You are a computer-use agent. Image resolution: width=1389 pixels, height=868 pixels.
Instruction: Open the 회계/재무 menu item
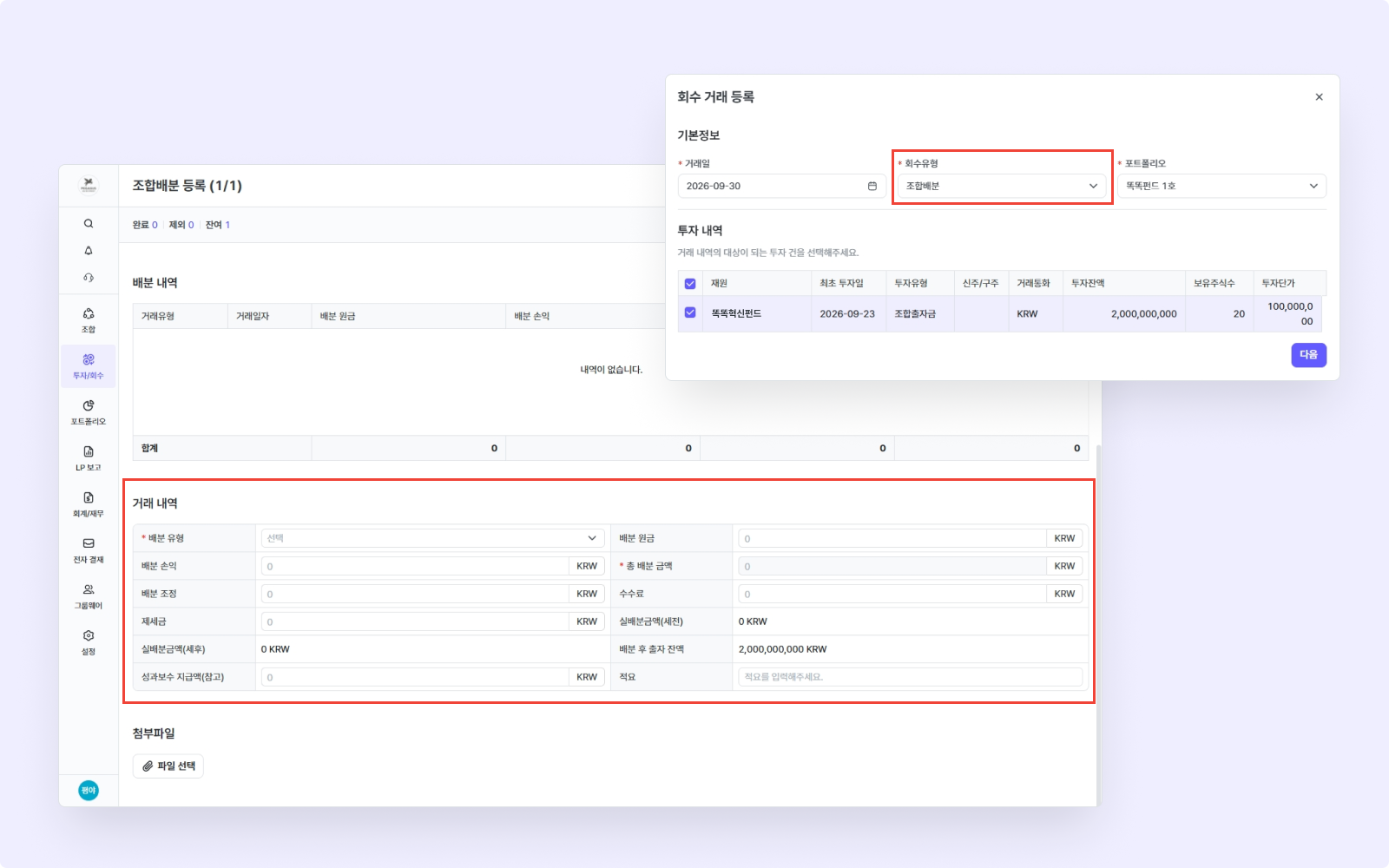[x=89, y=504]
